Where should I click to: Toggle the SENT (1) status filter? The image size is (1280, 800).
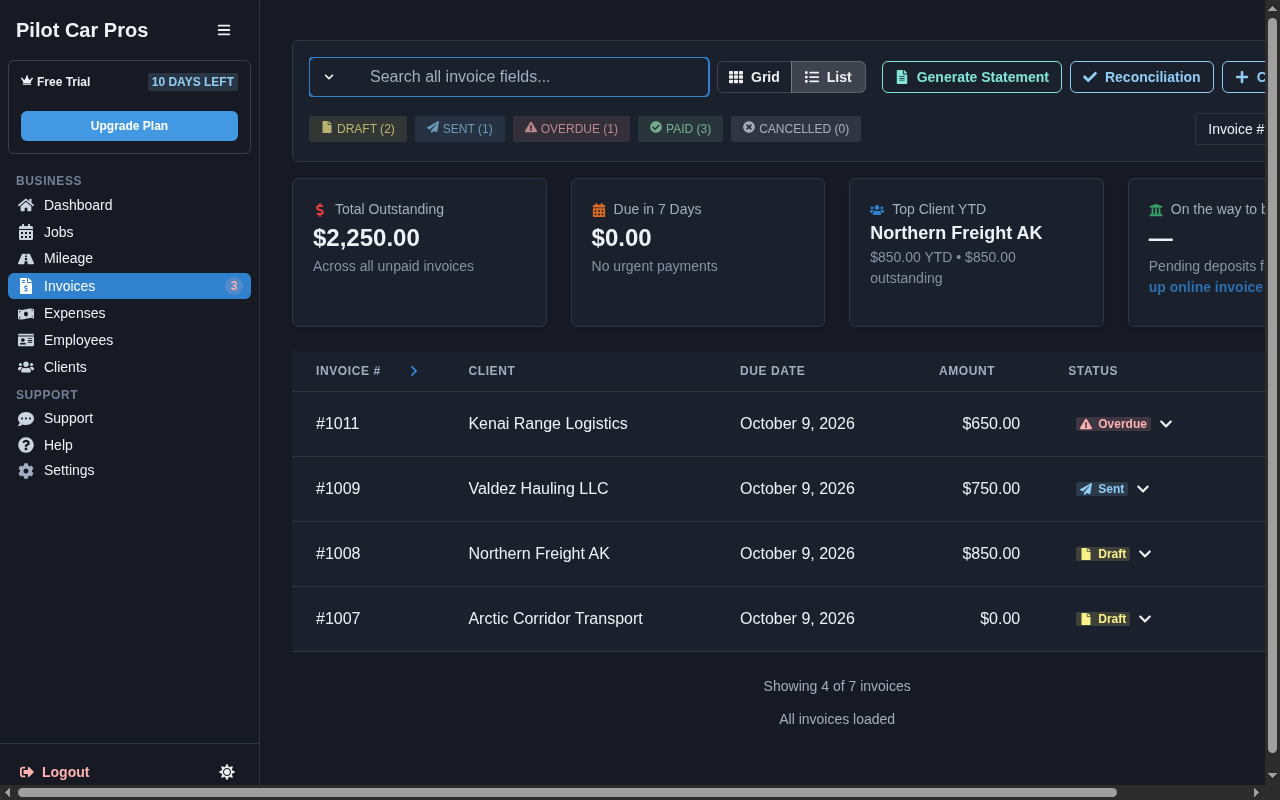[460, 129]
